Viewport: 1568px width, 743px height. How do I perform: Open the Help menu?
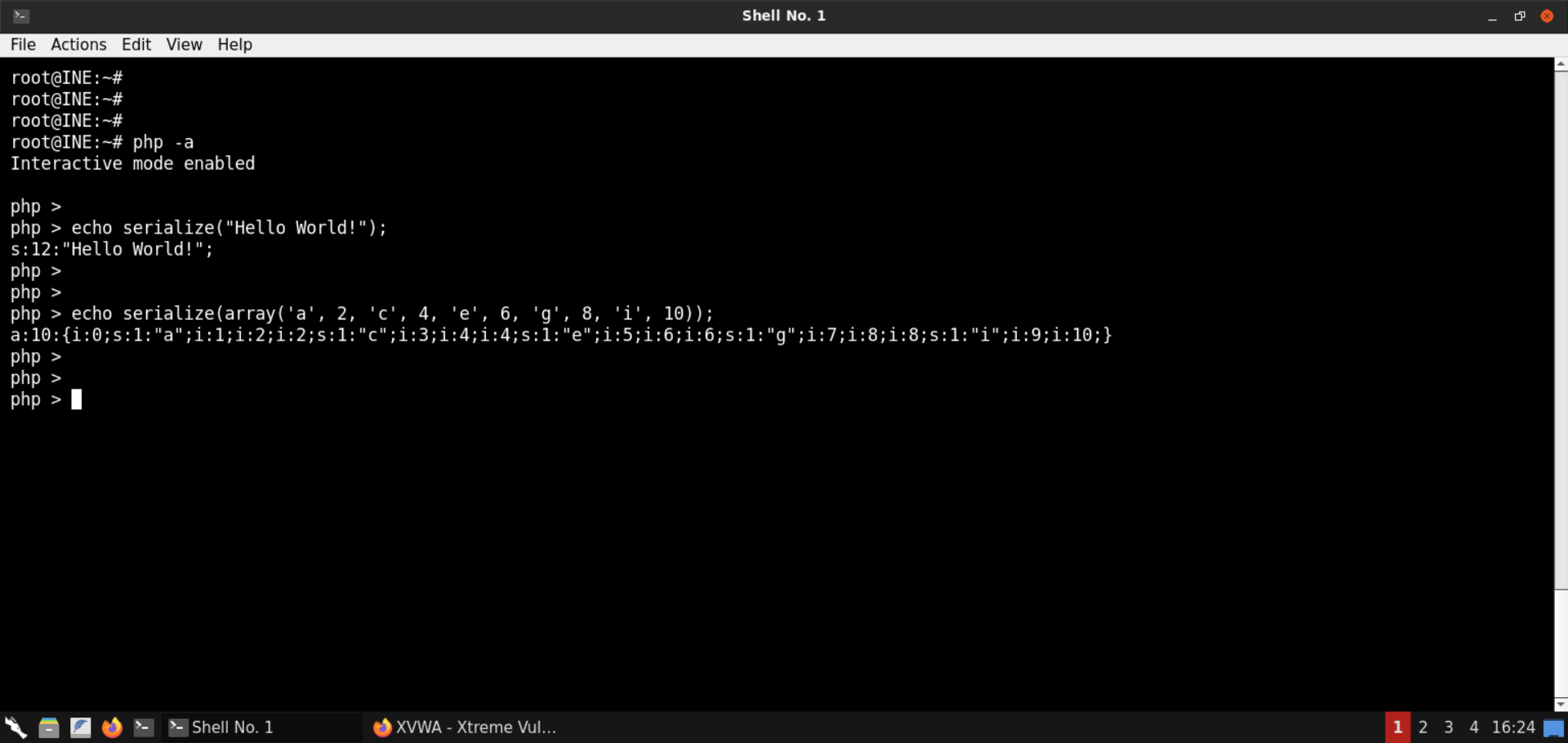click(234, 45)
